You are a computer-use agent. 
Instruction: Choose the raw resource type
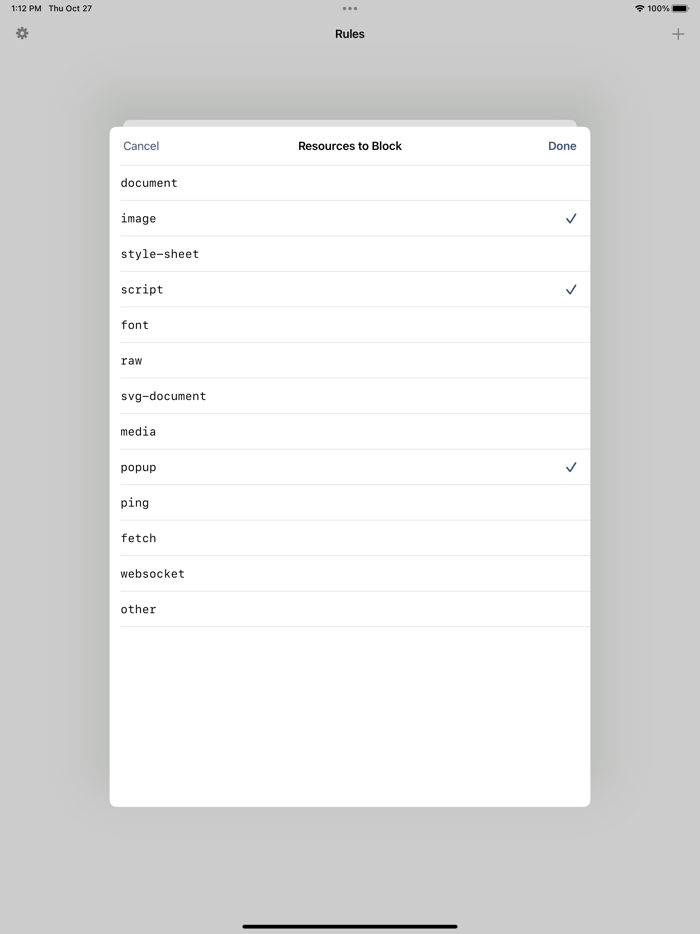[x=350, y=361]
